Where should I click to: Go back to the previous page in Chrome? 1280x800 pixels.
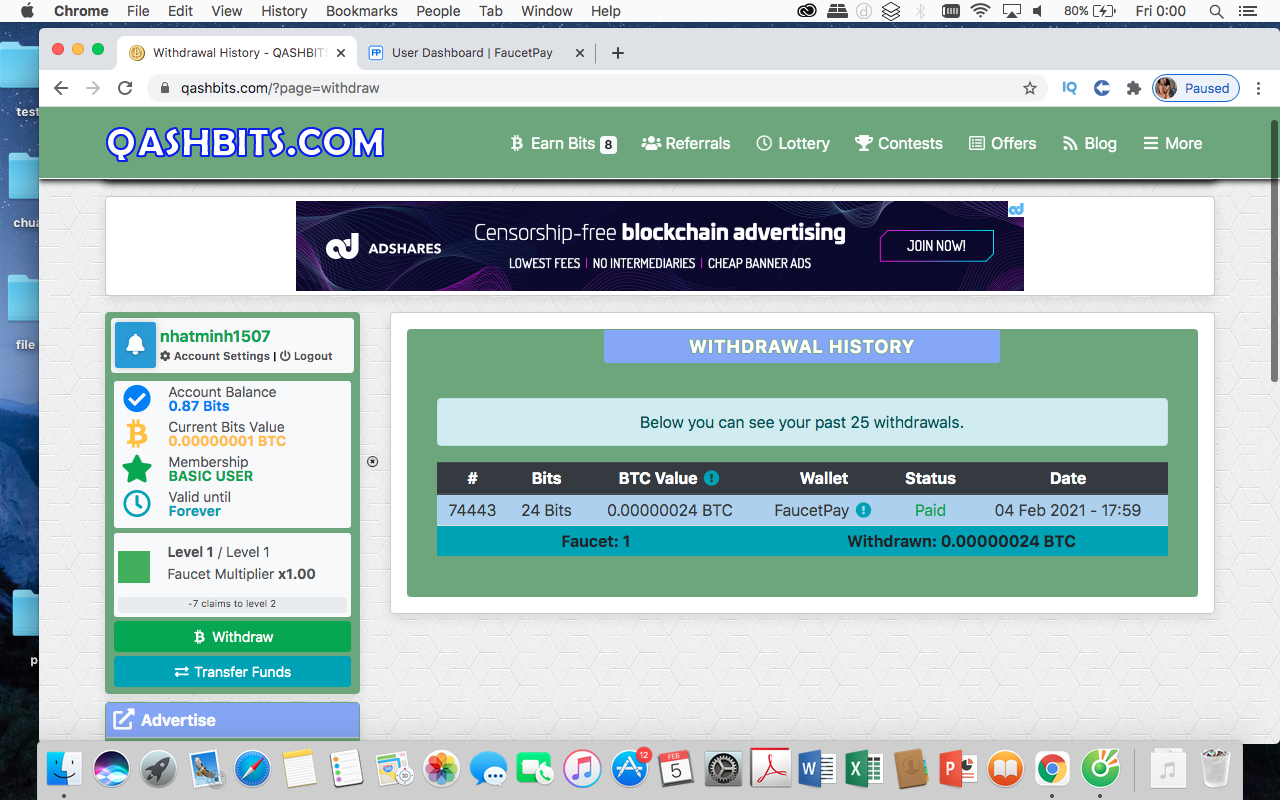coord(61,88)
